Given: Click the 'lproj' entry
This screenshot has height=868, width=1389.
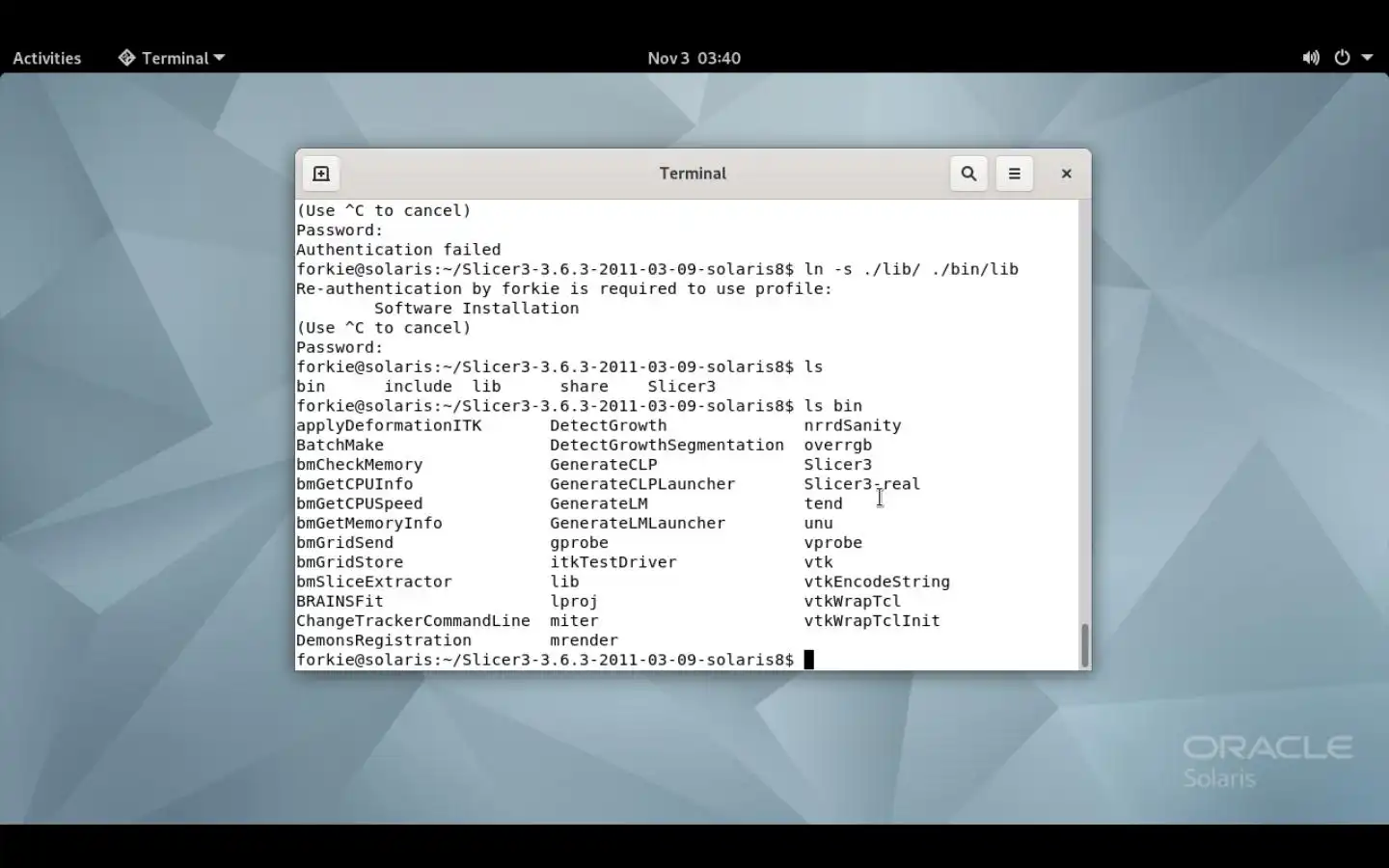Looking at the screenshot, I should (x=574, y=601).
